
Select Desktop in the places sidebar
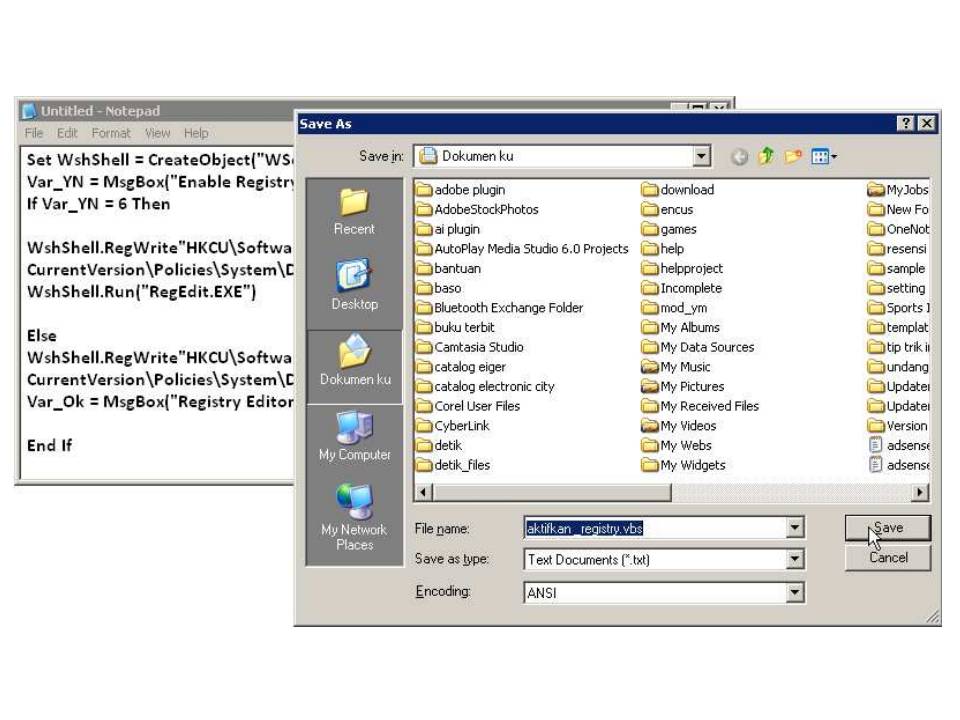point(353,283)
